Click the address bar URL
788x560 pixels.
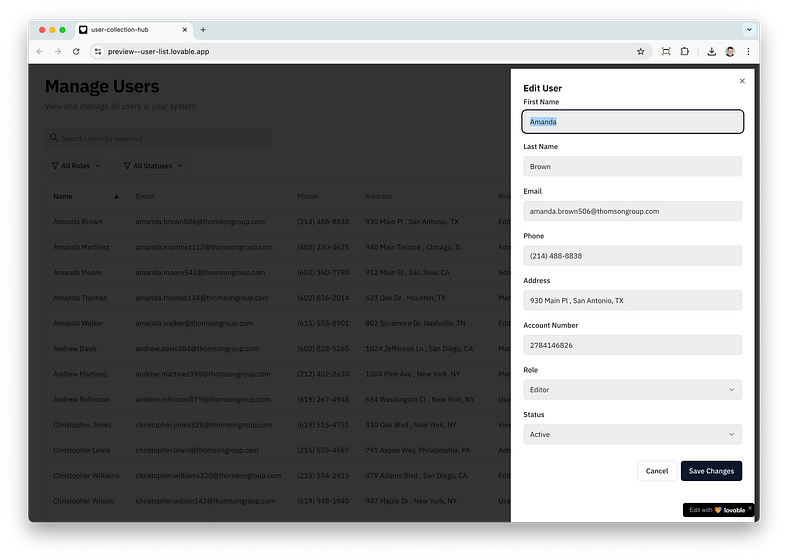click(158, 51)
